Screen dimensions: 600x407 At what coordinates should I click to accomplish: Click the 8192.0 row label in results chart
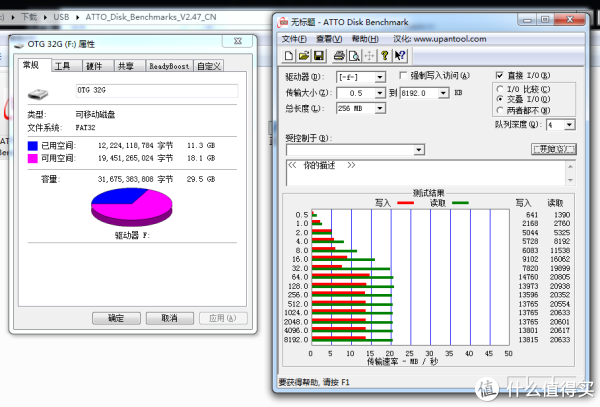(x=296, y=340)
